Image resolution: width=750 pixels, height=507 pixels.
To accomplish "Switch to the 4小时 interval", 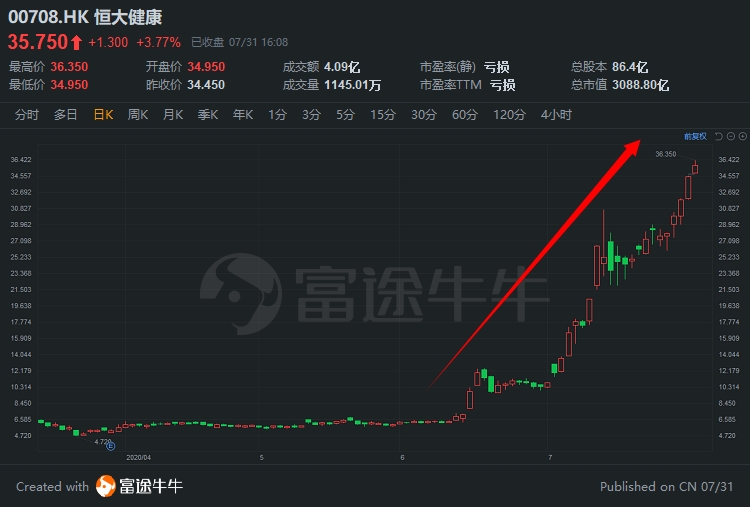I will tap(556, 115).
